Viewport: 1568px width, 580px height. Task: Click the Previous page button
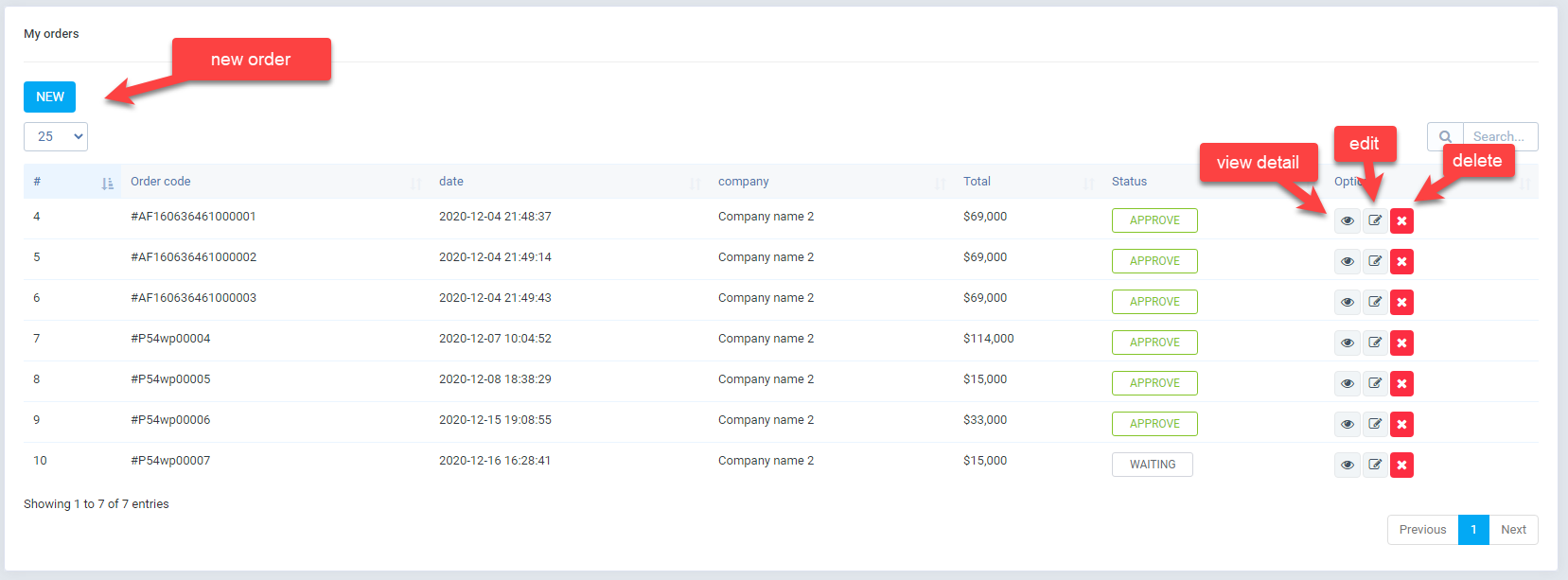click(x=1422, y=530)
